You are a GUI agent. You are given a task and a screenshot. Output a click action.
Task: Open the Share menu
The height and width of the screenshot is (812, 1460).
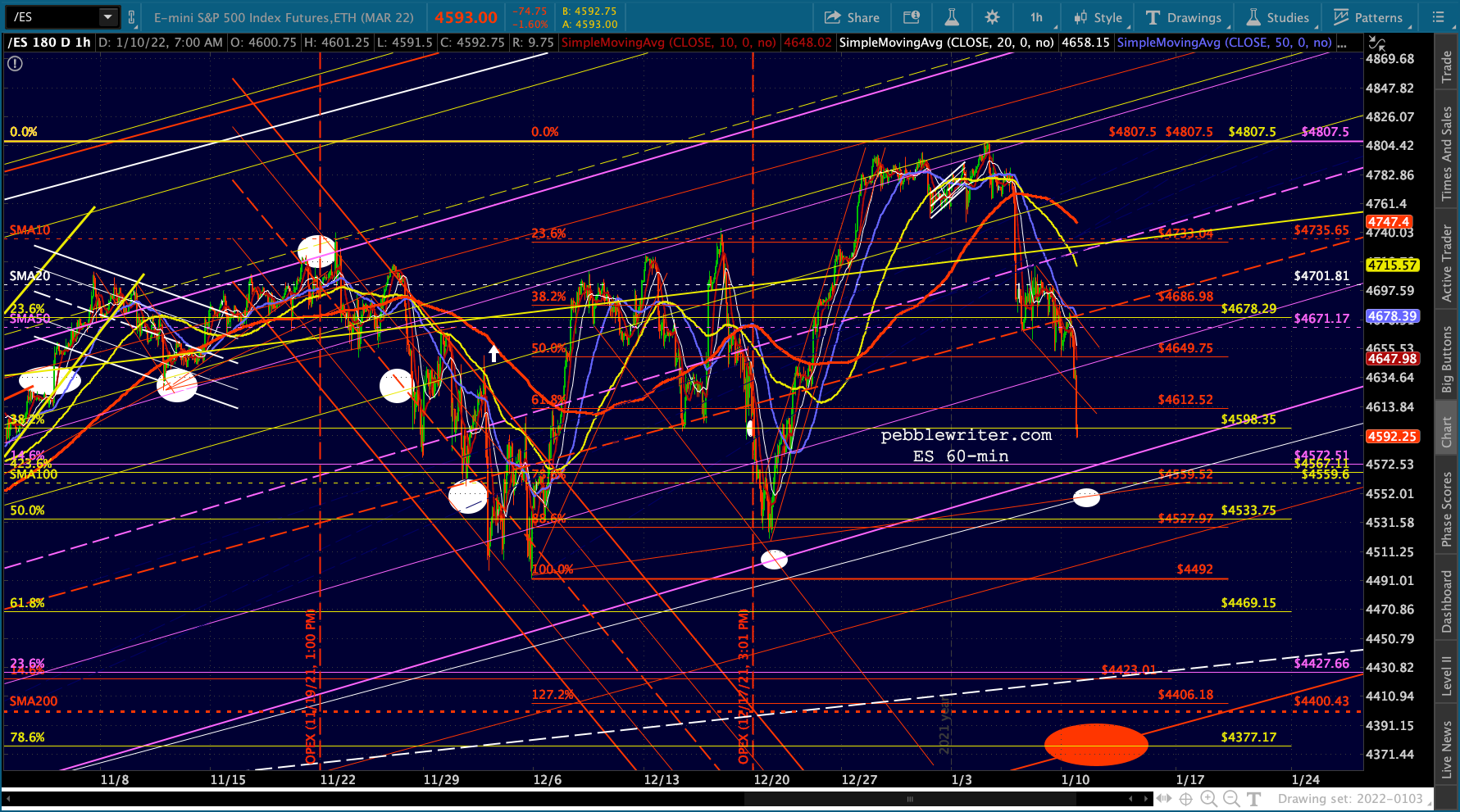pos(852,17)
